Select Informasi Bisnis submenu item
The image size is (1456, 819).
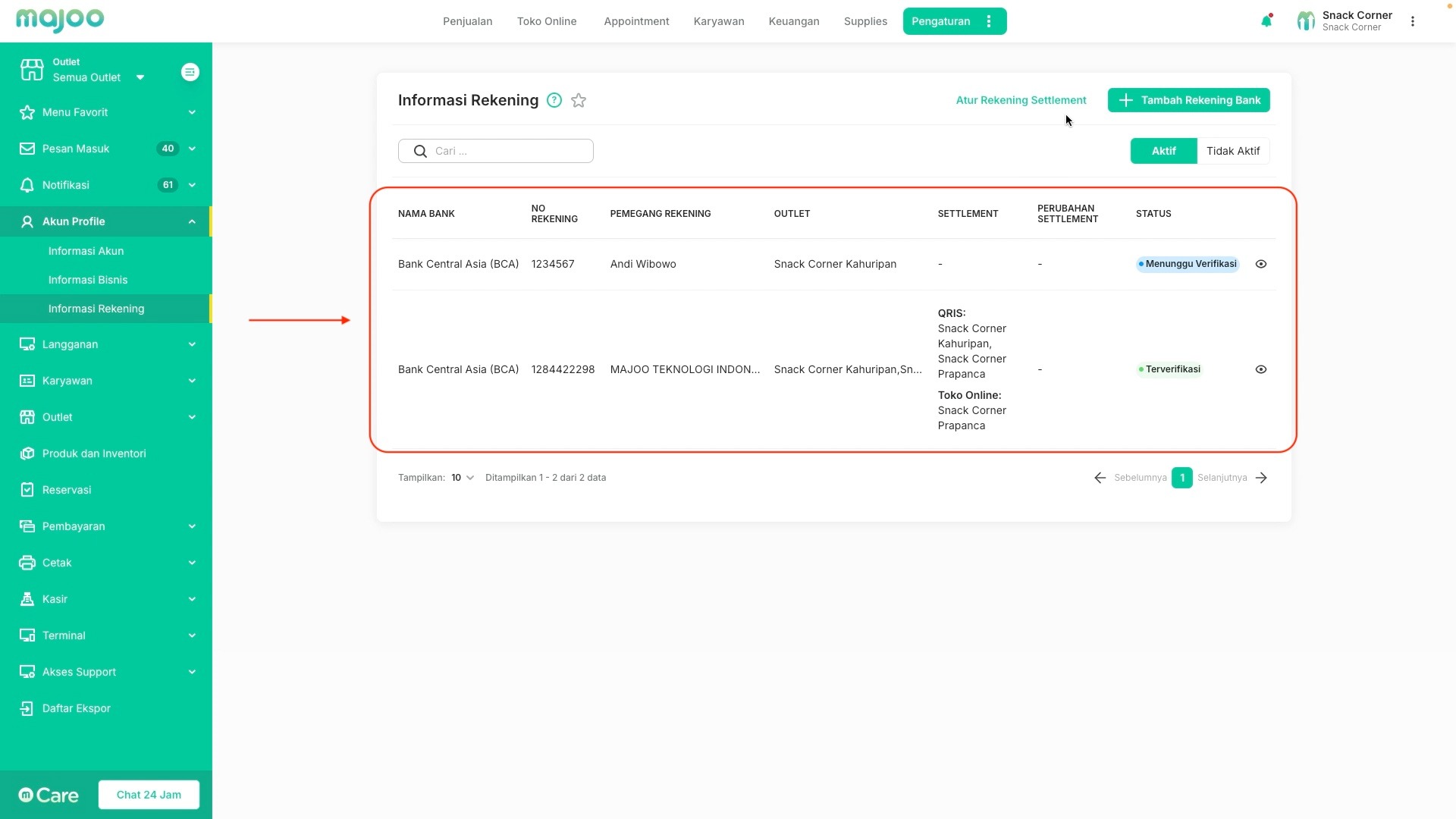pyautogui.click(x=88, y=280)
